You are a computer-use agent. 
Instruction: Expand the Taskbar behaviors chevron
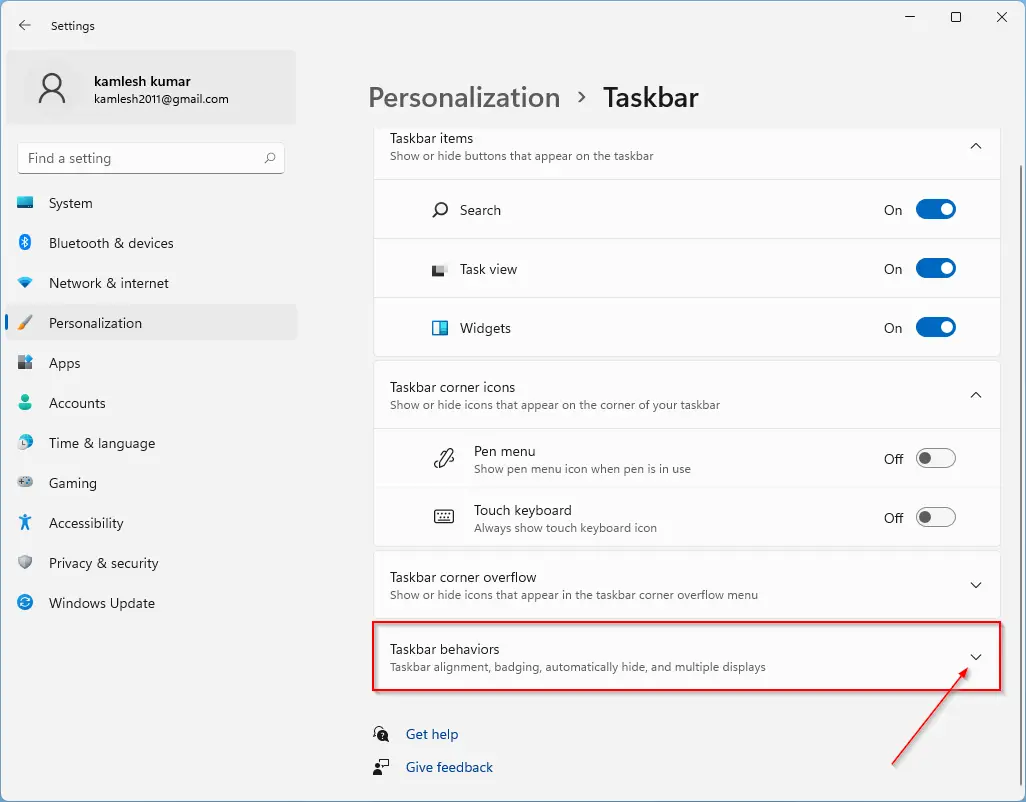coord(976,657)
